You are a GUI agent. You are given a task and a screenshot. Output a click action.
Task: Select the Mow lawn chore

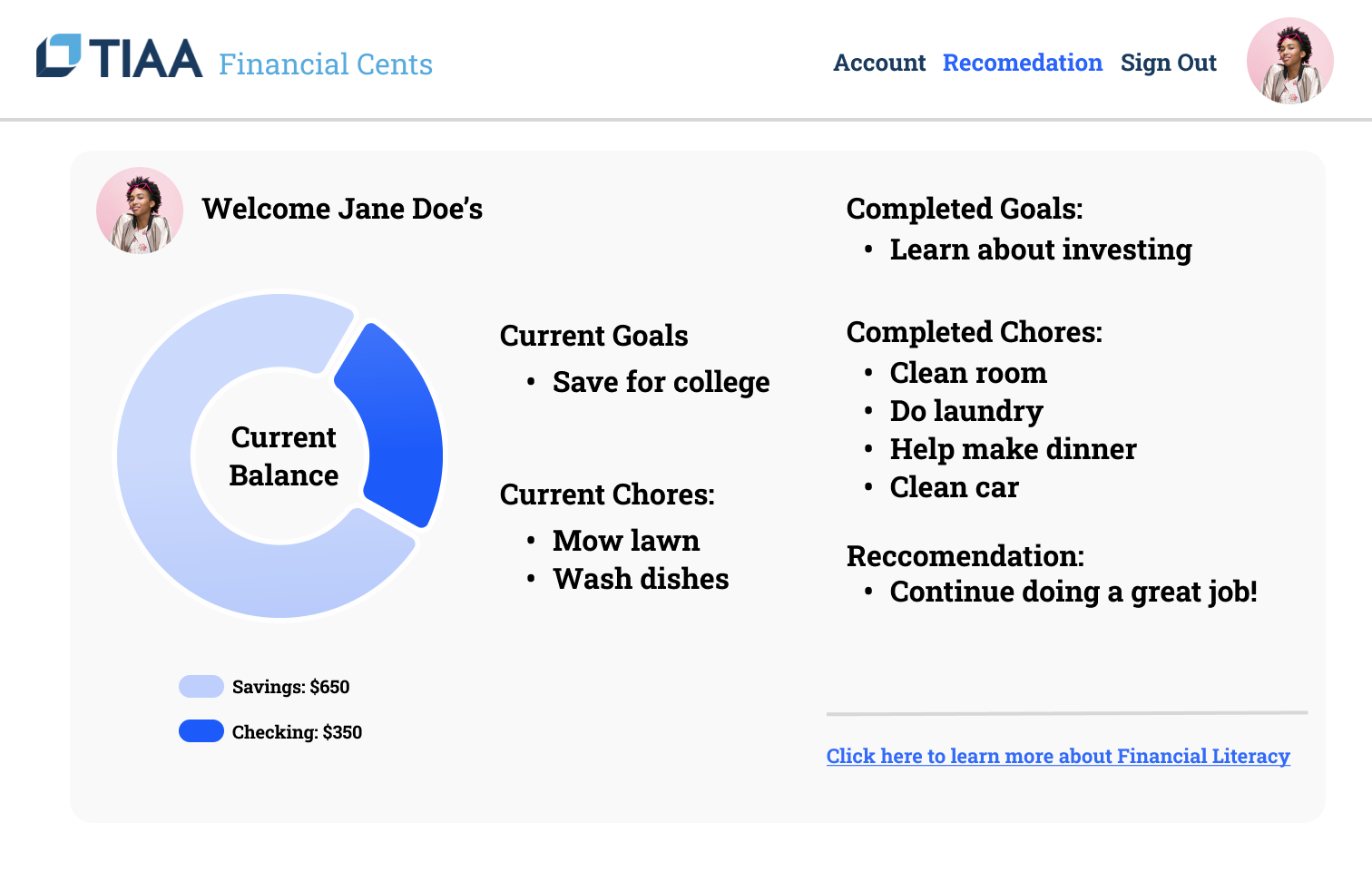(626, 541)
